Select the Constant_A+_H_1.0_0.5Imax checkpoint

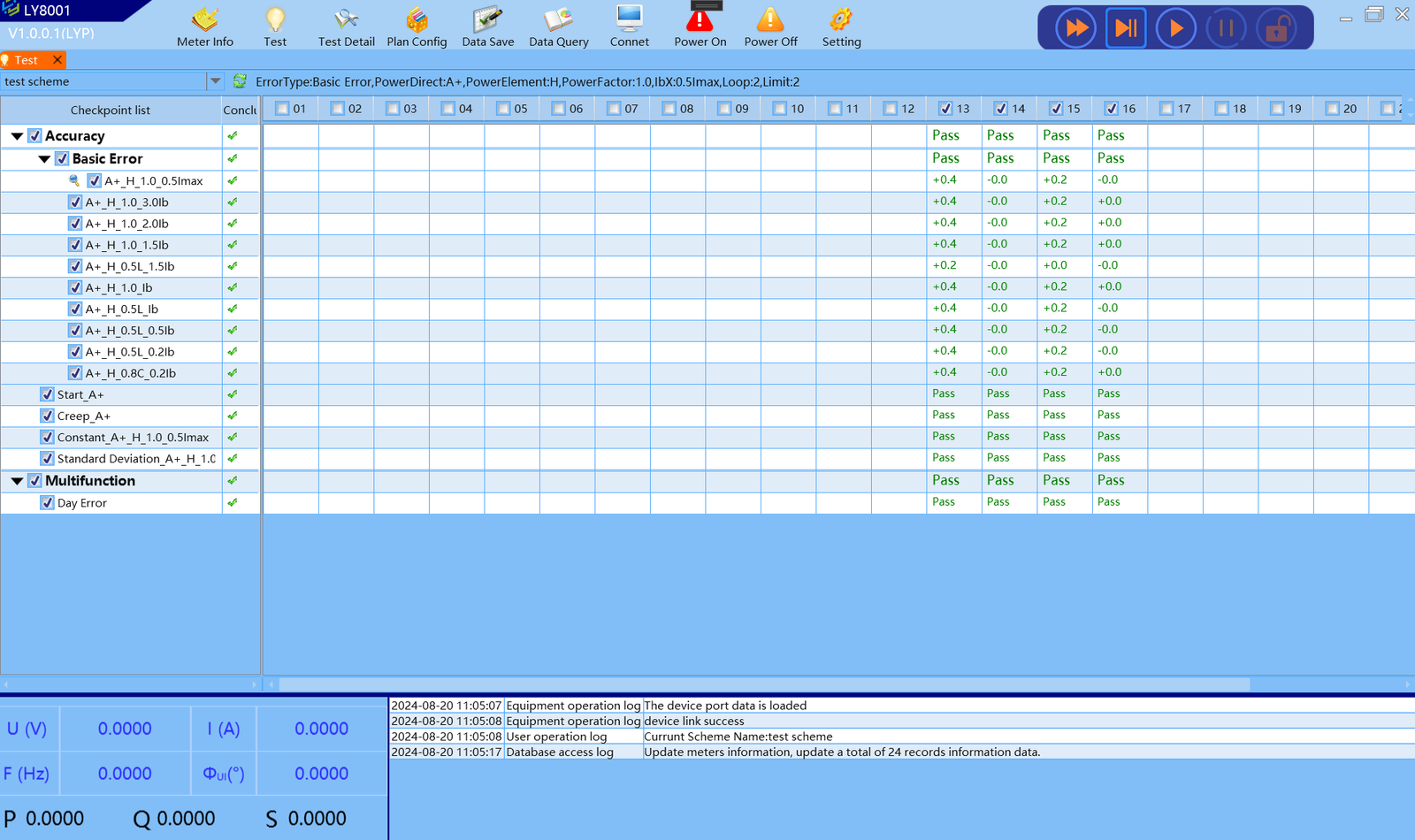point(133,438)
